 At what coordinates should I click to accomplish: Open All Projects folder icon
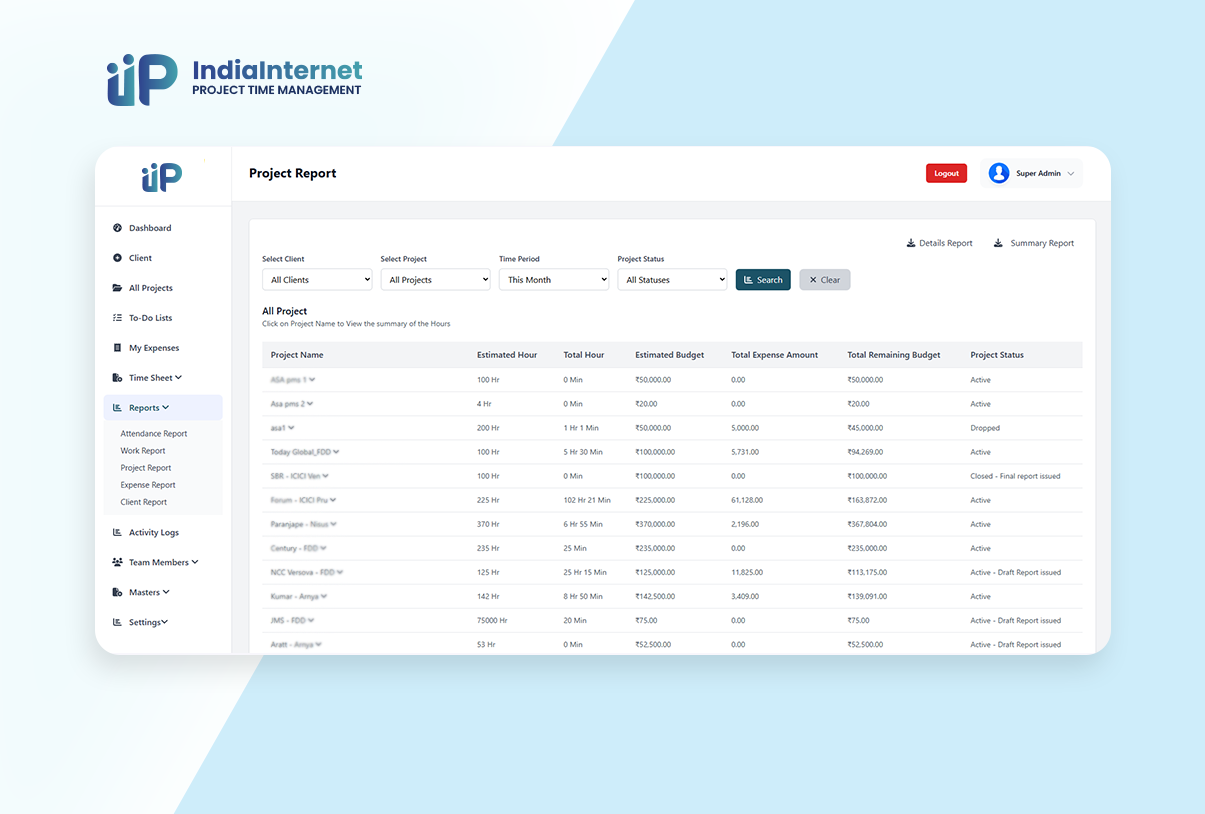coord(117,288)
